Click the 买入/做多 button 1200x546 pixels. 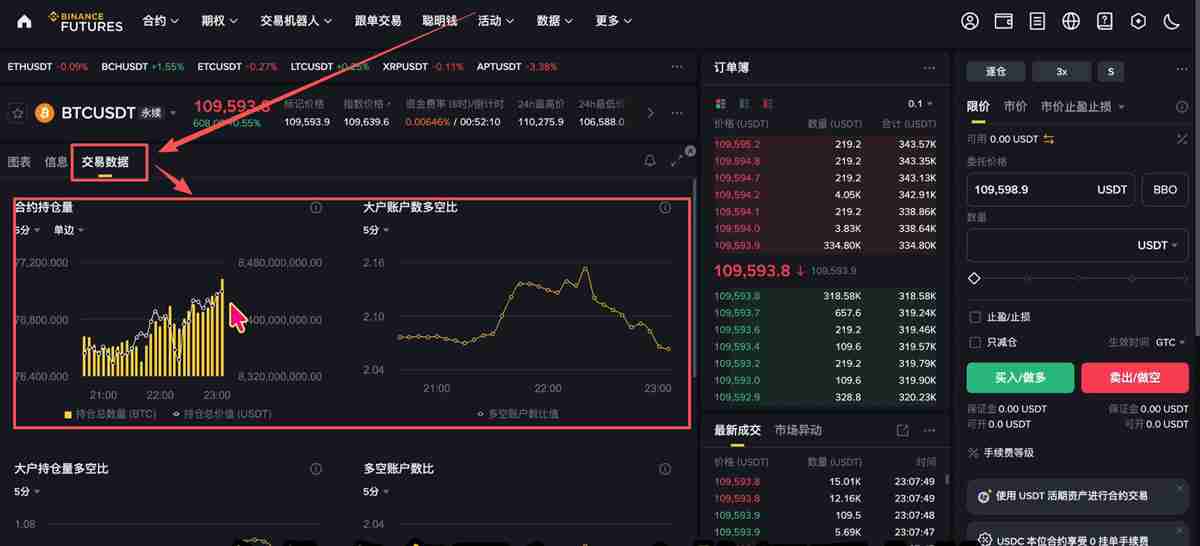[1020, 377]
